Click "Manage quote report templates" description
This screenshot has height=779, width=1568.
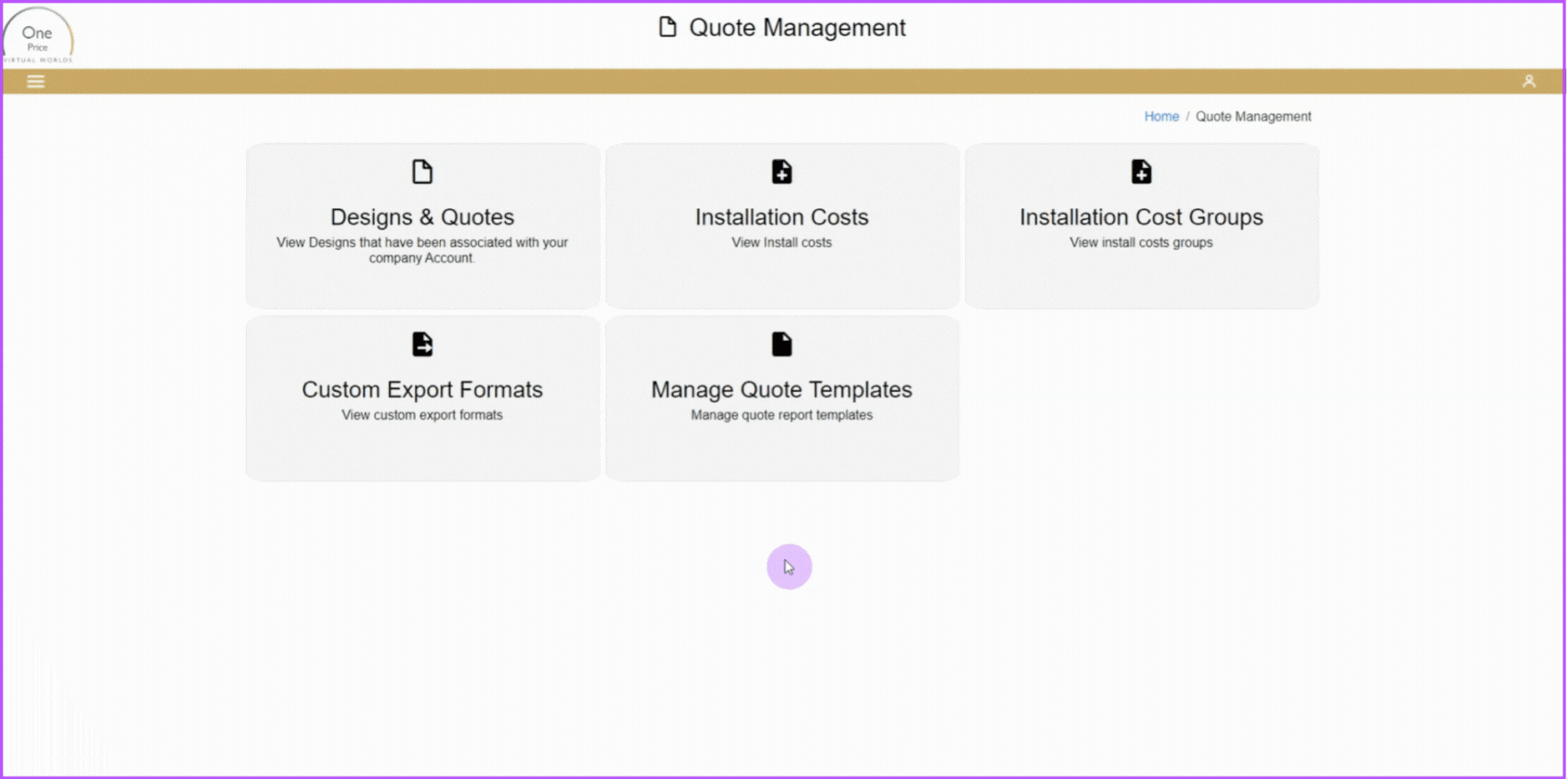click(x=782, y=415)
